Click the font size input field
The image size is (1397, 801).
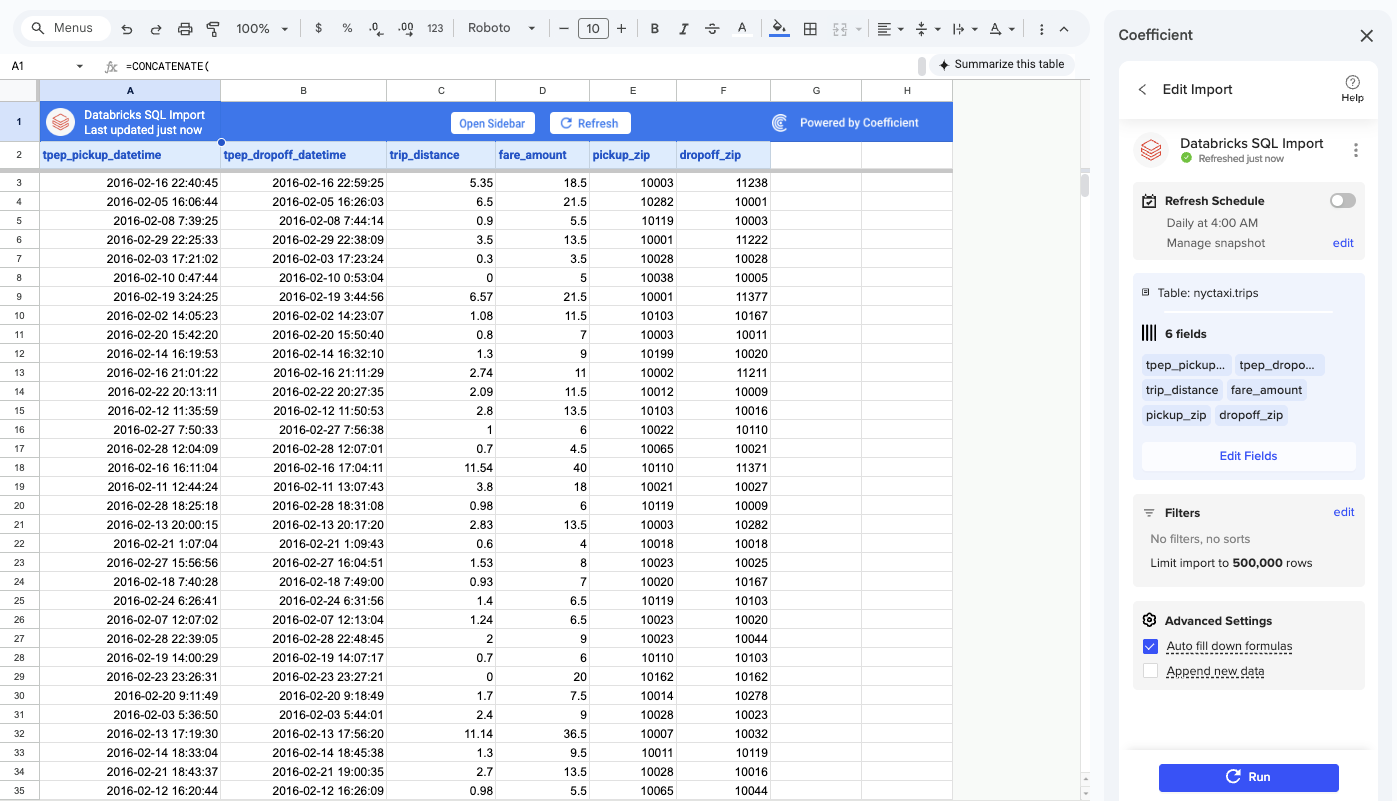(592, 29)
